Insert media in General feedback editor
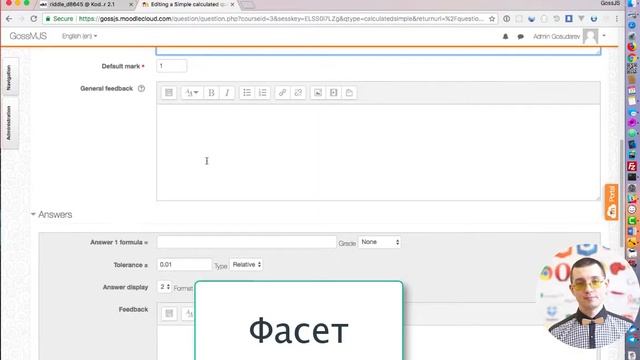The height and width of the screenshot is (360, 640). pos(333,93)
